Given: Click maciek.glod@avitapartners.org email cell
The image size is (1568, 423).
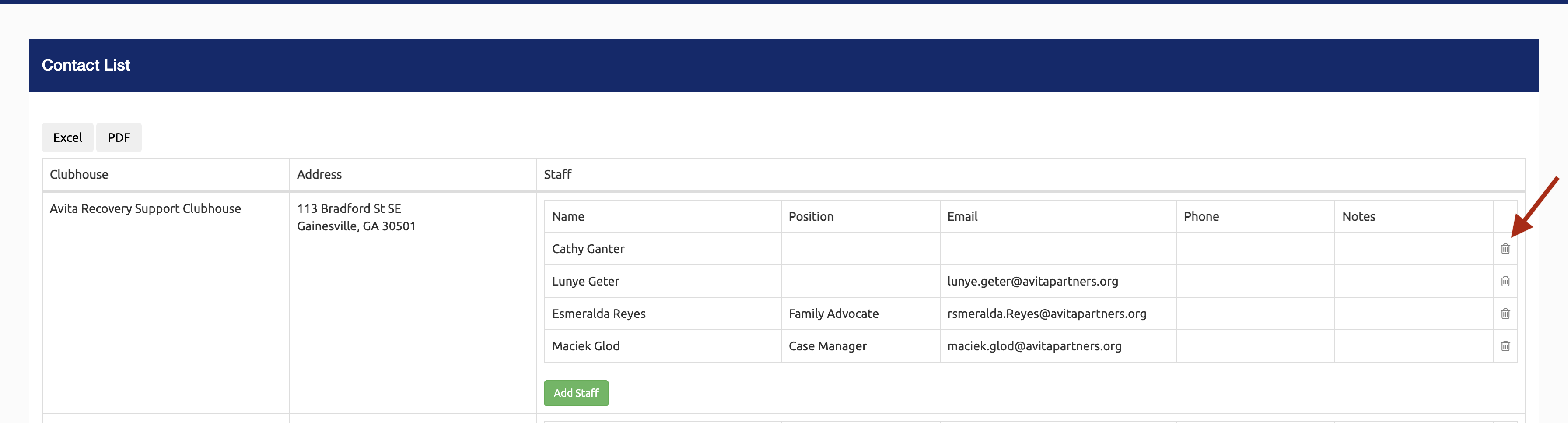Looking at the screenshot, I should [x=1034, y=345].
